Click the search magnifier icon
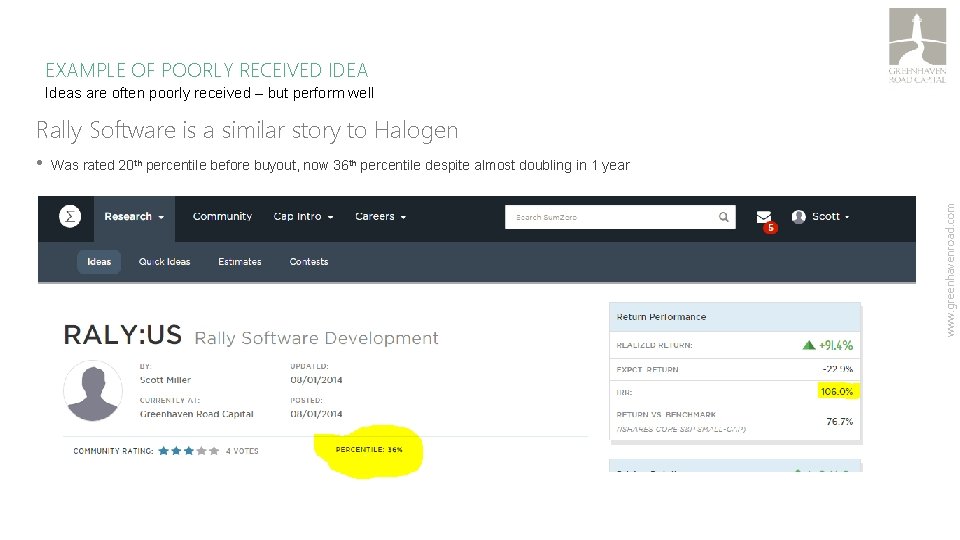Screen dimensions: 960x540 724,217
